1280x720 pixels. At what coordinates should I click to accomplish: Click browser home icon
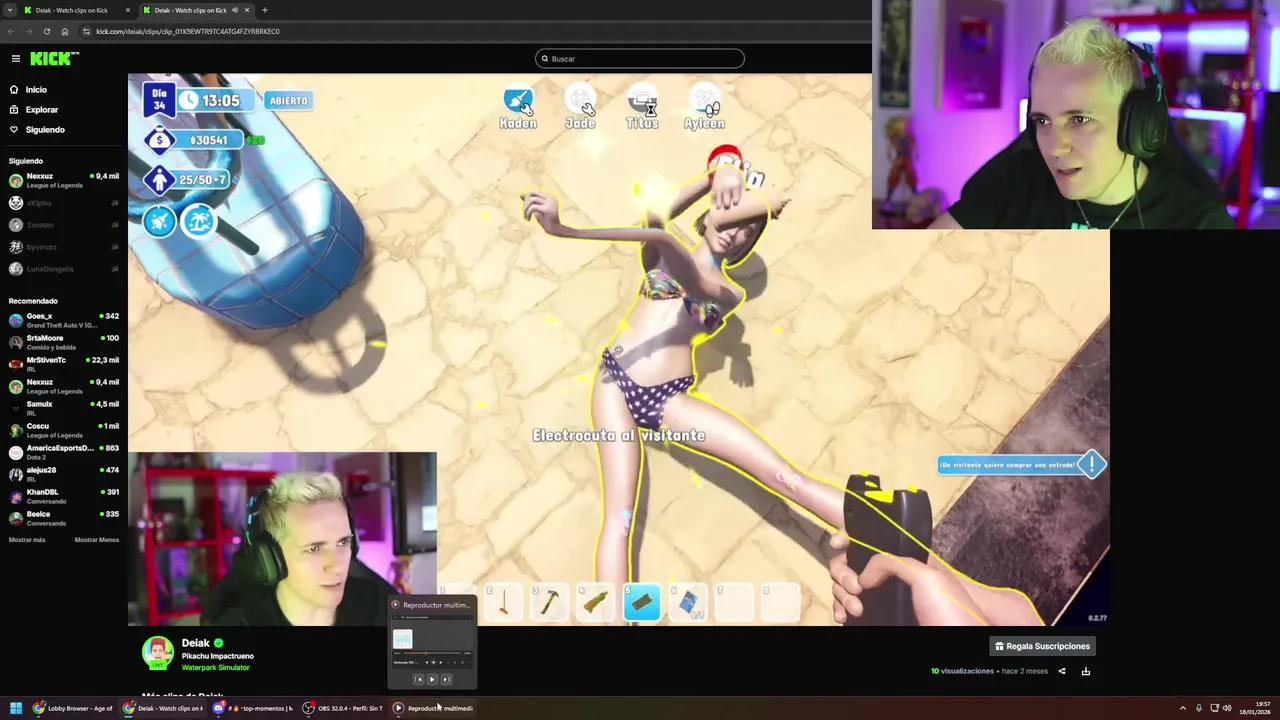click(64, 31)
